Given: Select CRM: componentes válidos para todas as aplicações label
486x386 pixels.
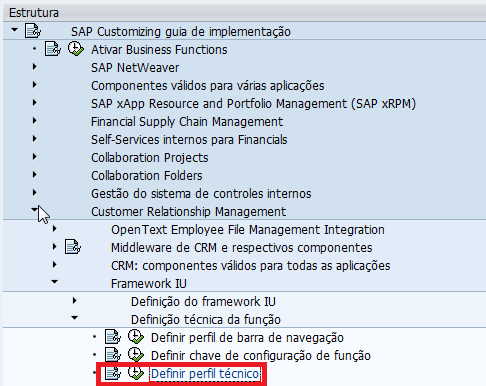Looking at the screenshot, I should point(251,266).
